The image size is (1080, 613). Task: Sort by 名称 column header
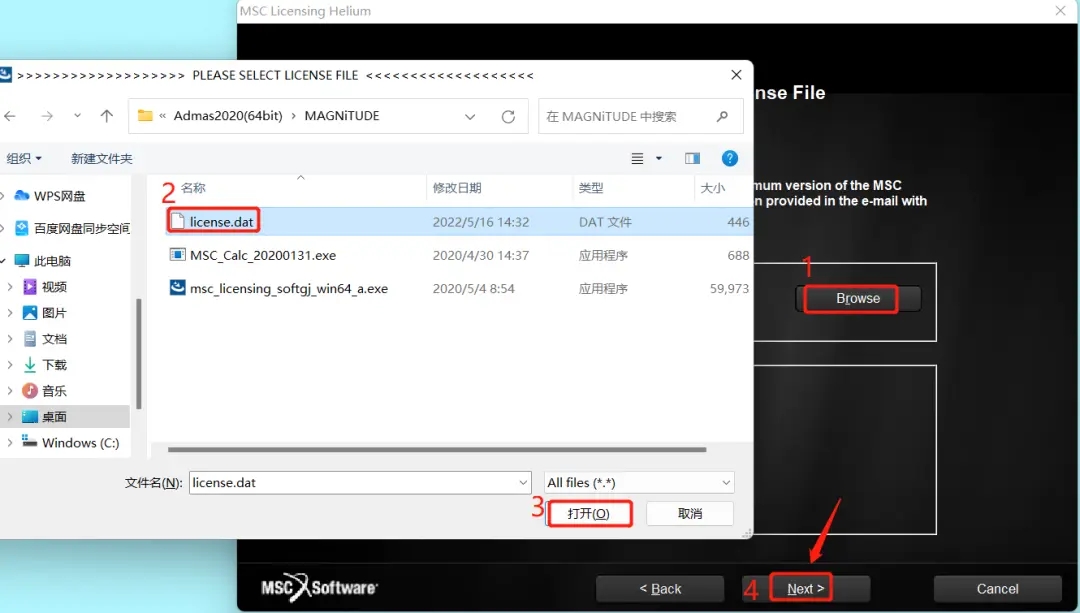(193, 187)
